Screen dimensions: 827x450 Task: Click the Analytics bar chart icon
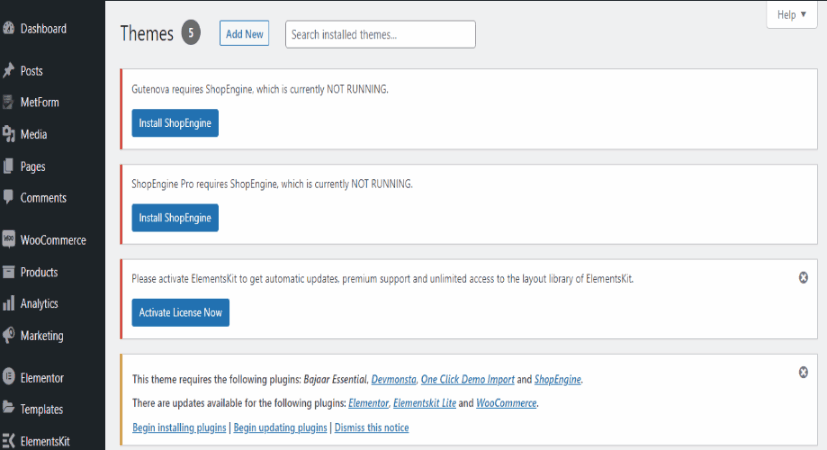pos(8,303)
